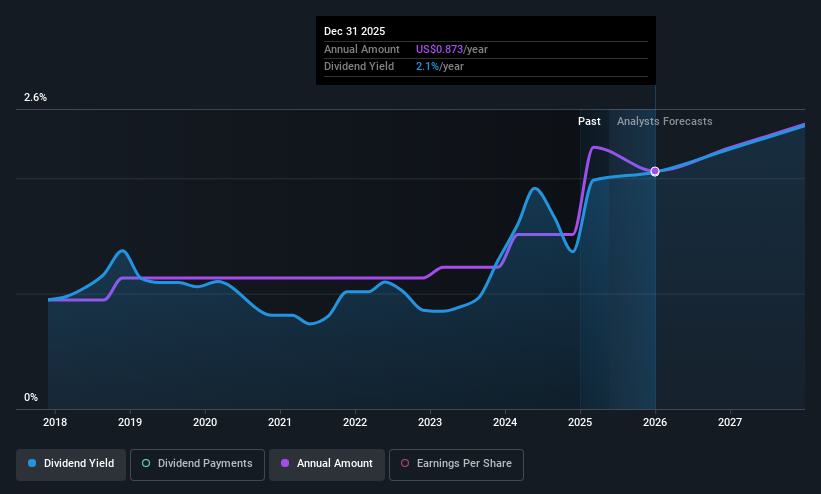Toggle the Dividend Yield series
This screenshot has height=494, width=821.
(71, 464)
